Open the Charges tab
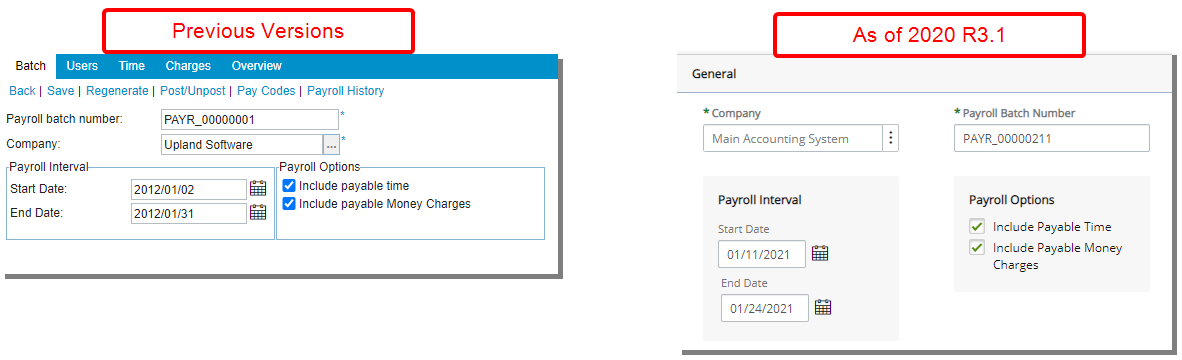 tap(188, 66)
